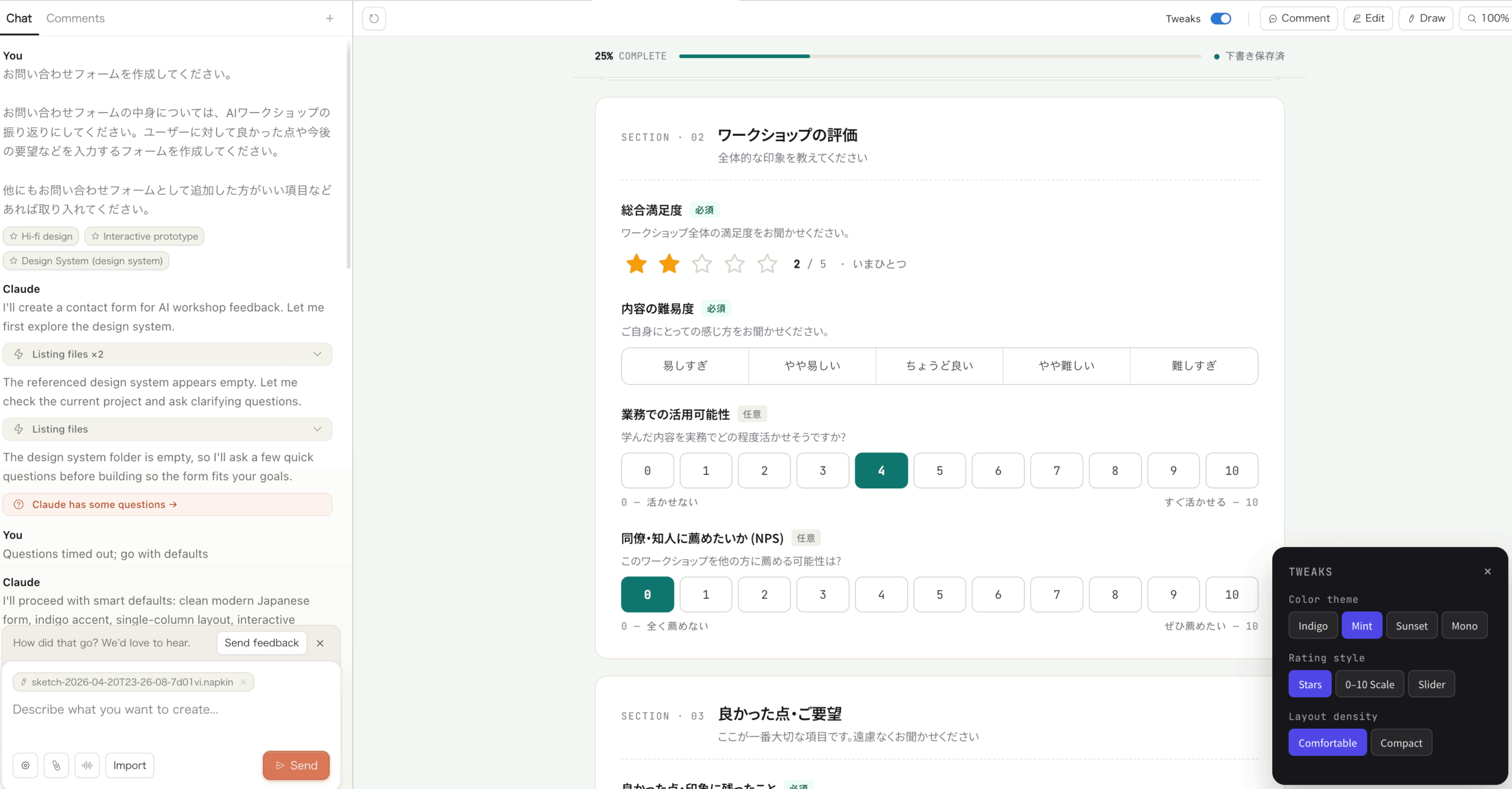Viewport: 1512px width, 789px height.
Task: Choose the Sunset color theme
Action: tap(1411, 626)
